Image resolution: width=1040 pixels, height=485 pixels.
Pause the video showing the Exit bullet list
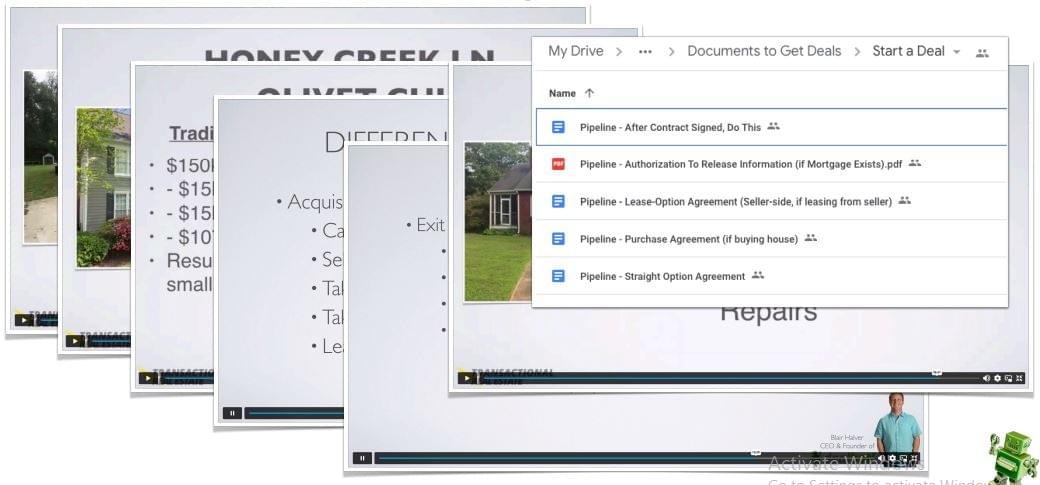click(362, 458)
